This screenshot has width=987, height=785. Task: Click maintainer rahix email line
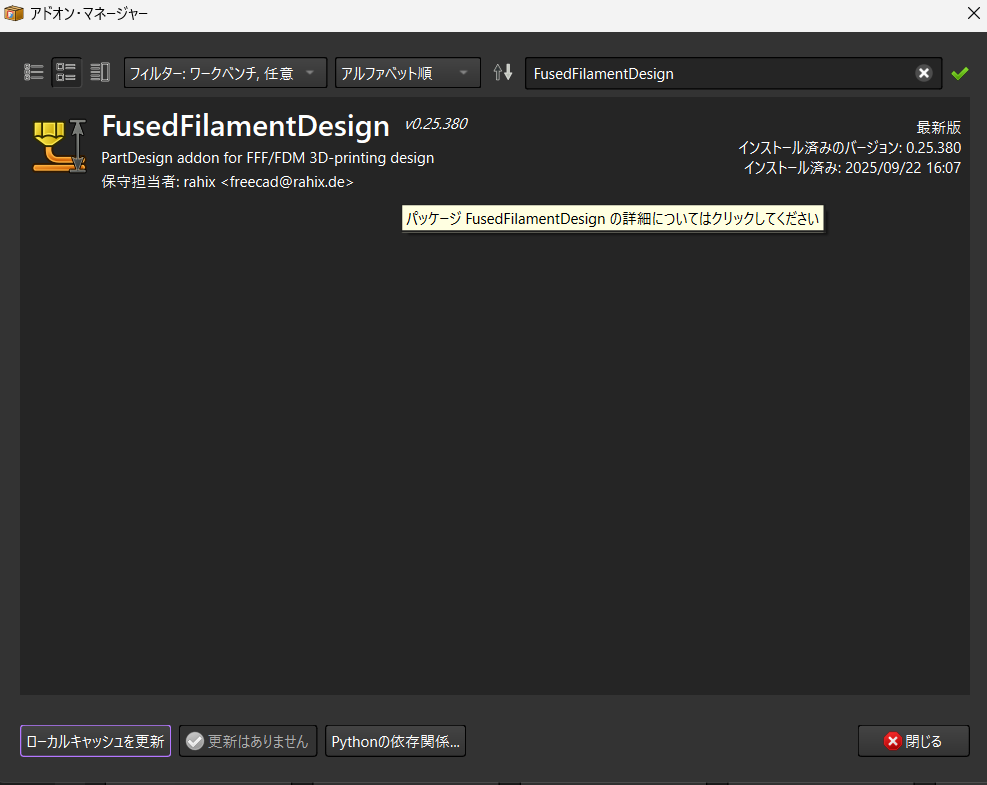(x=227, y=182)
